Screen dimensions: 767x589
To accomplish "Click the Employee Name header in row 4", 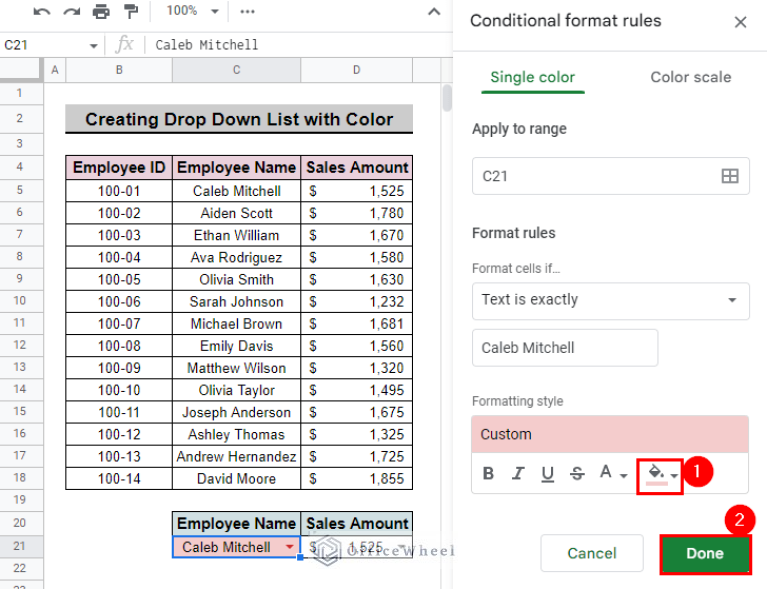I will point(236,167).
